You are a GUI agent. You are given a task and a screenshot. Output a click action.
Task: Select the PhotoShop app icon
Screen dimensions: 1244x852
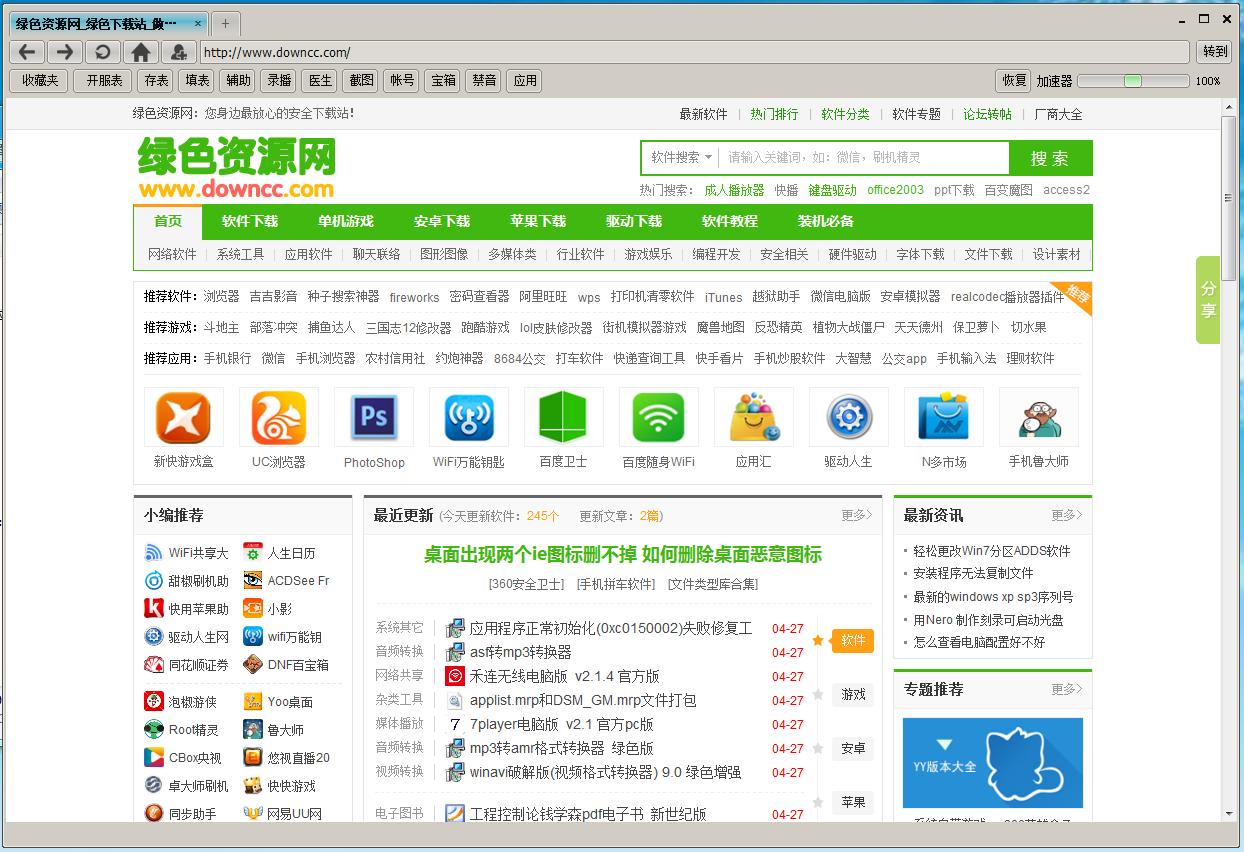click(x=373, y=416)
